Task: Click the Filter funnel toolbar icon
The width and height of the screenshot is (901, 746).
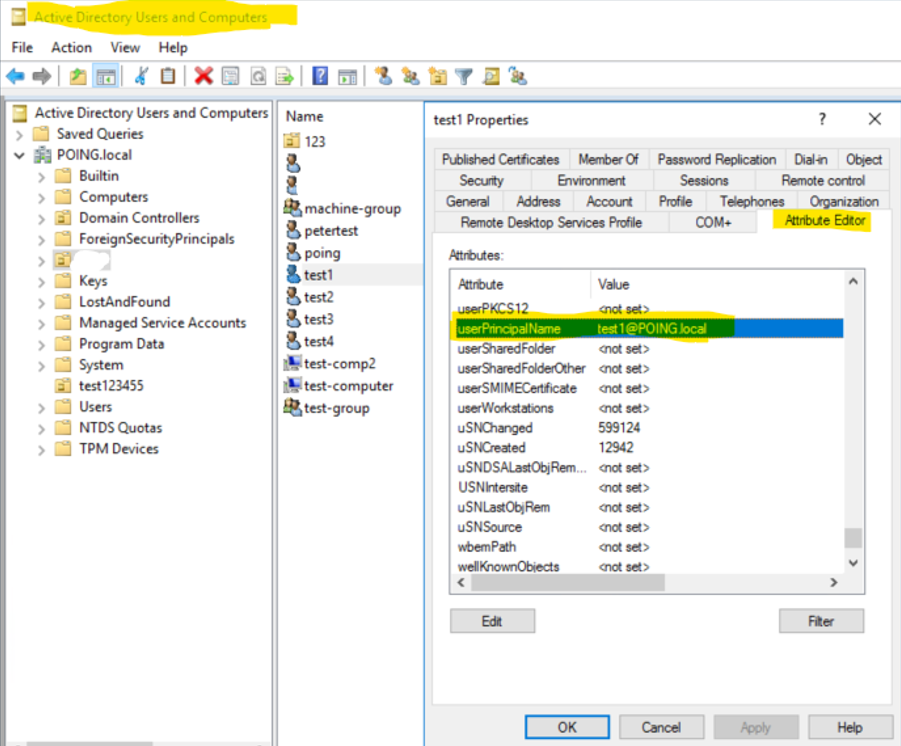Action: (x=463, y=76)
